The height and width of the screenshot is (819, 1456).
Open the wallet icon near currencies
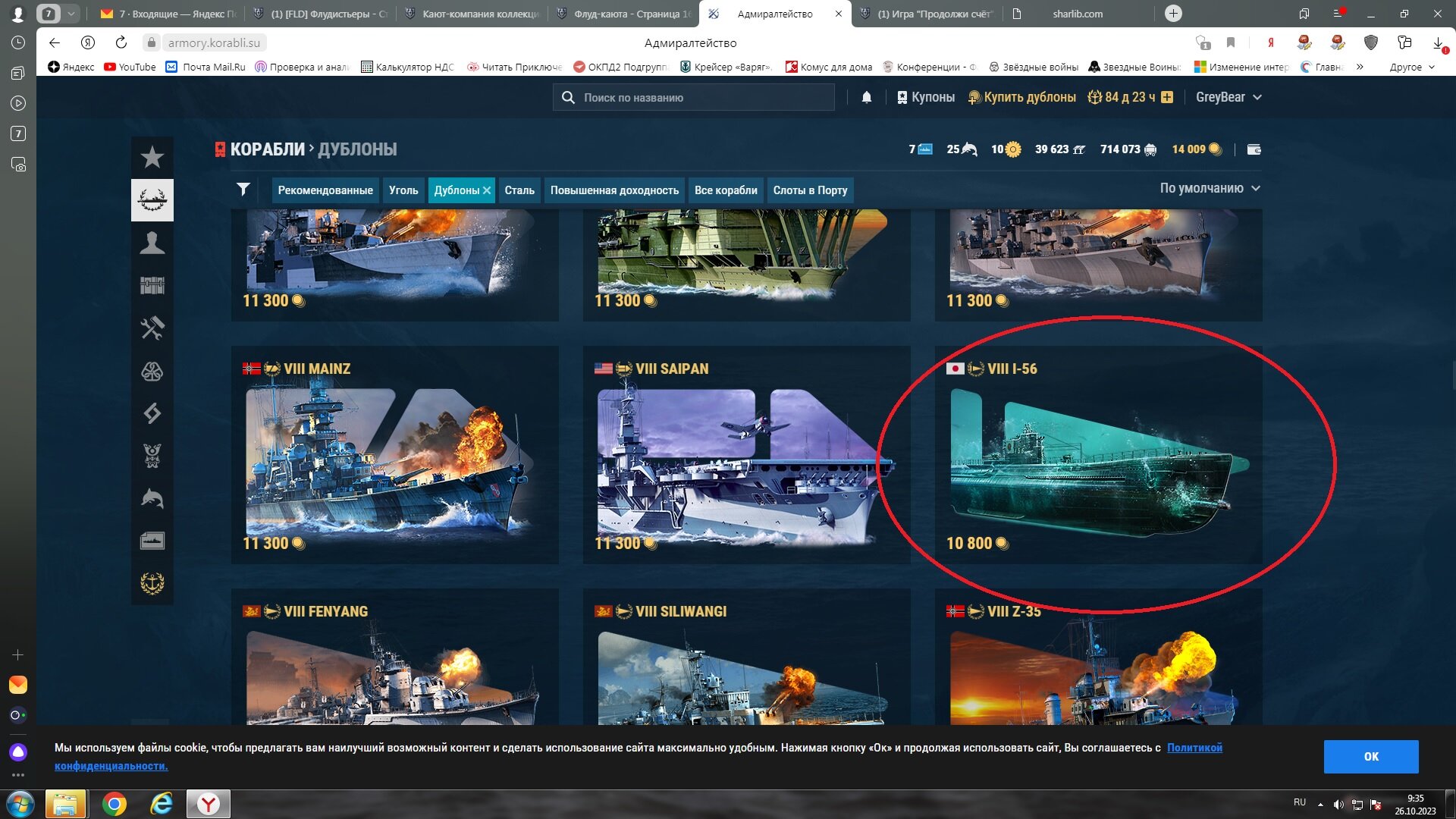click(x=1254, y=149)
